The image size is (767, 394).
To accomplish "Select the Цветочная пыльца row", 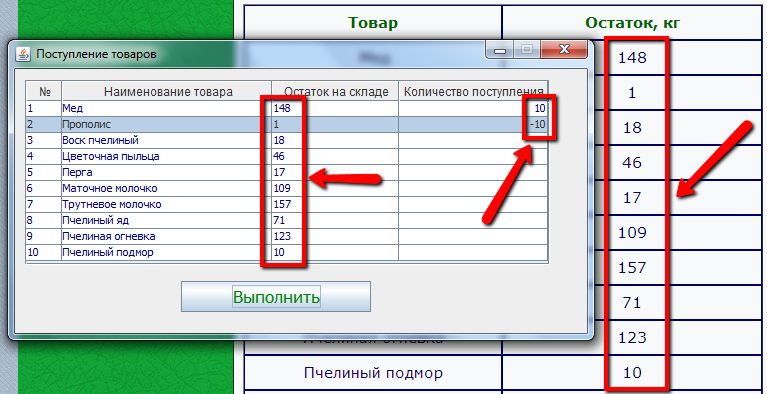I will (287, 157).
